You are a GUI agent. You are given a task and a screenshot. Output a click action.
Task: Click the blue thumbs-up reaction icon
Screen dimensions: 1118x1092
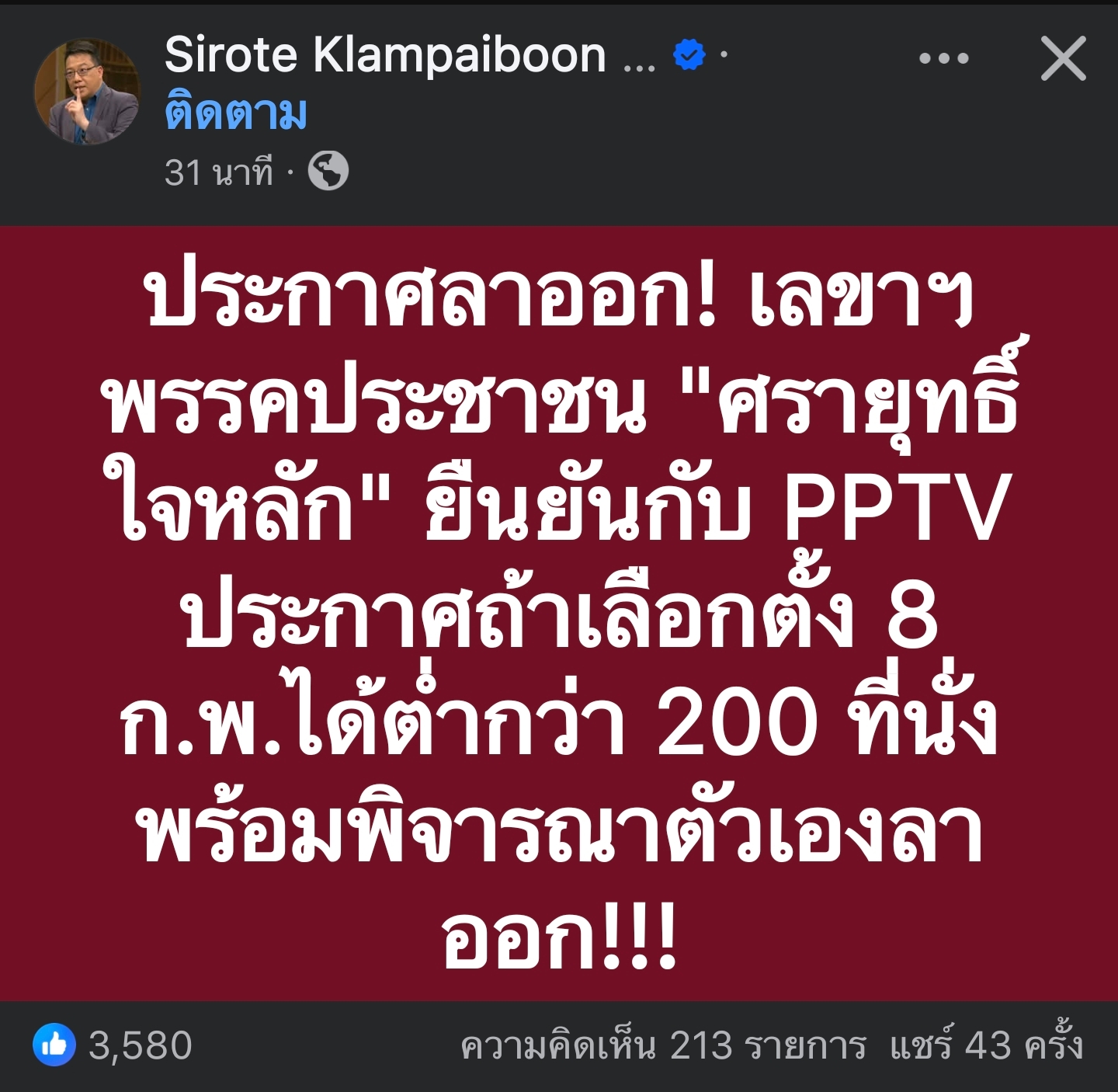pyautogui.click(x=54, y=1045)
